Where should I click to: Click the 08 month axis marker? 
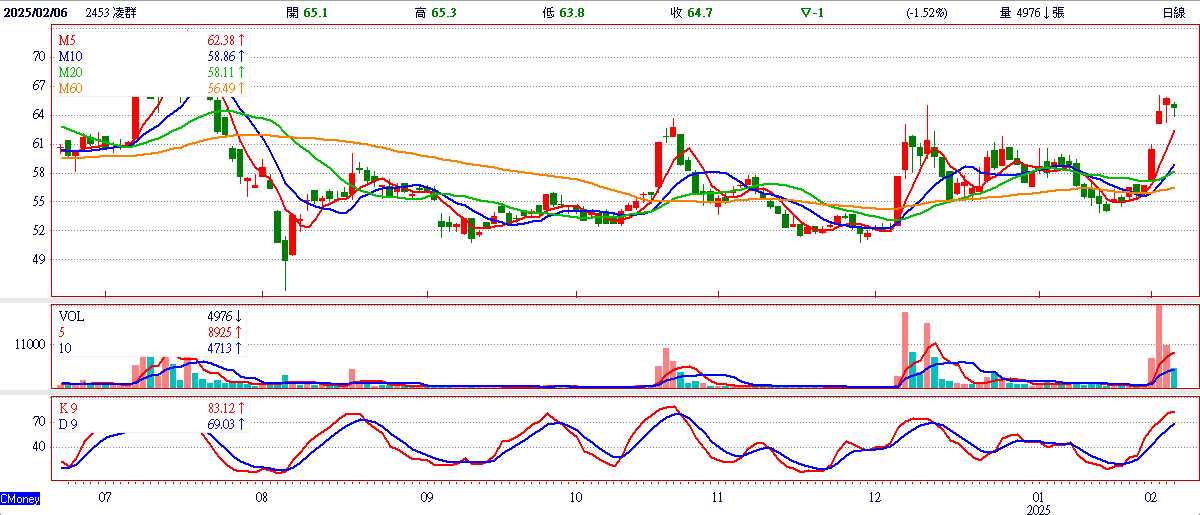point(261,497)
